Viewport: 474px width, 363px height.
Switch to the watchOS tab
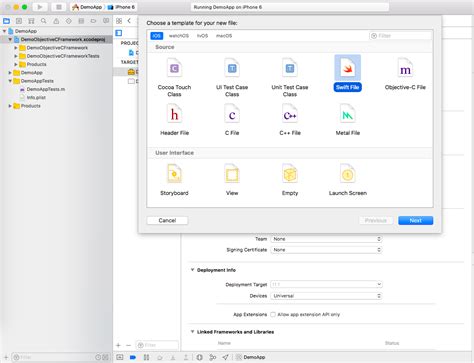pos(179,36)
